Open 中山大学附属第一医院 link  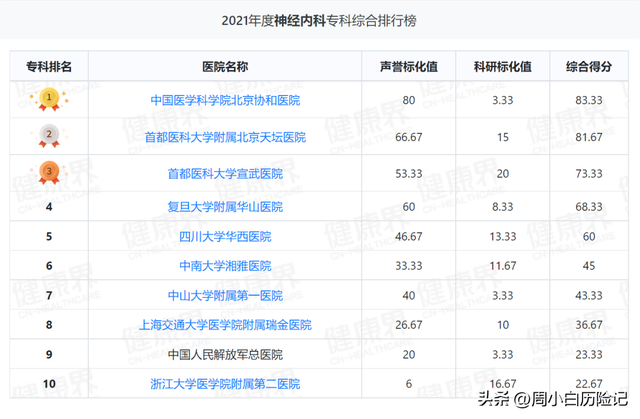(225, 295)
